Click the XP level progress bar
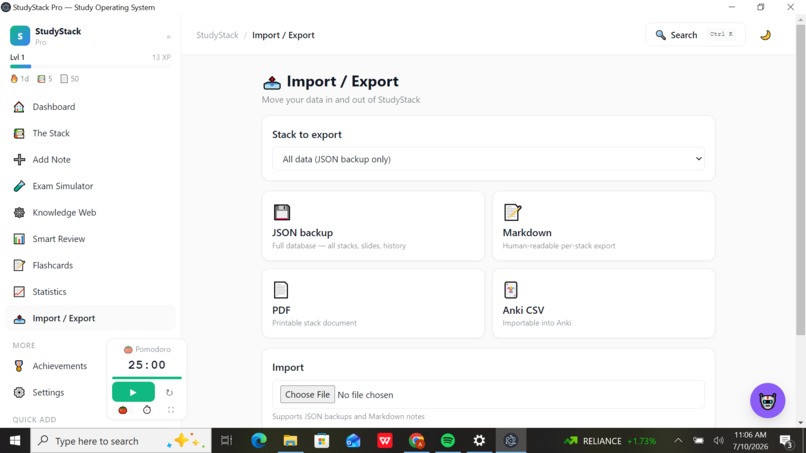 [x=90, y=66]
